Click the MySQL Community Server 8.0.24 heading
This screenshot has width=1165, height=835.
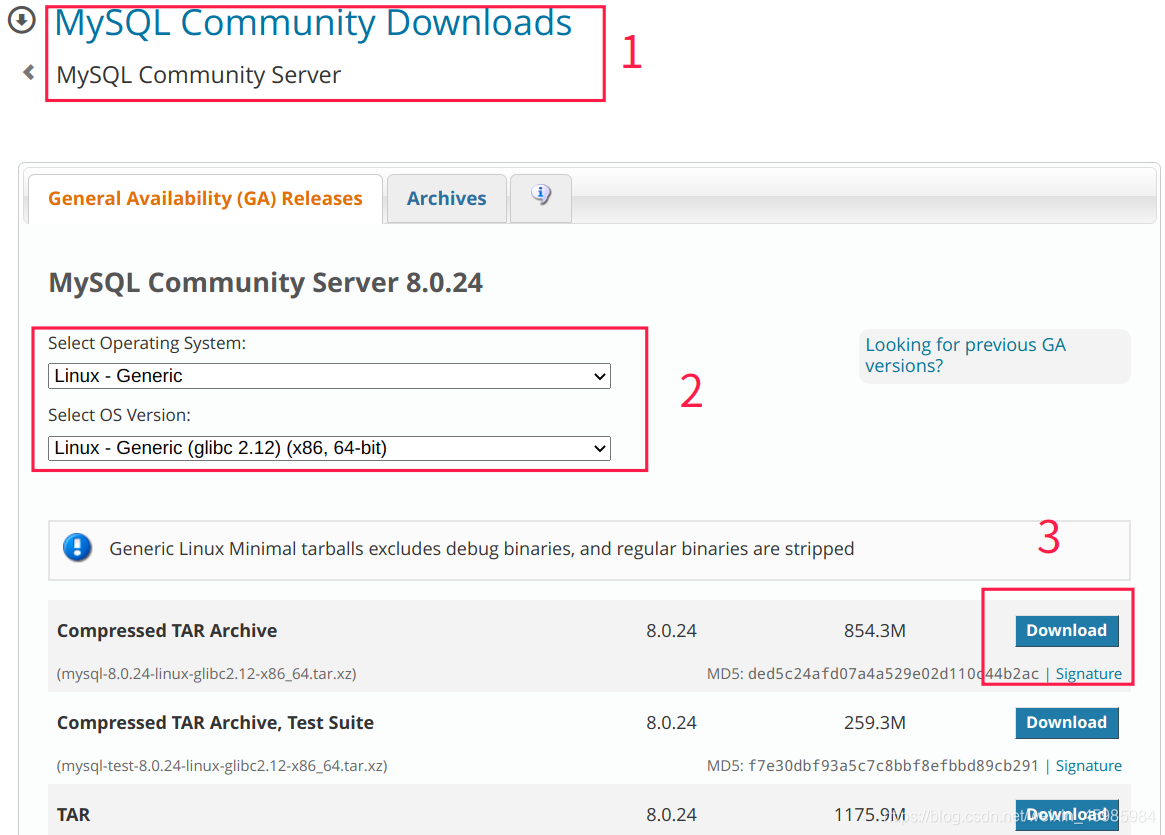tap(265, 282)
